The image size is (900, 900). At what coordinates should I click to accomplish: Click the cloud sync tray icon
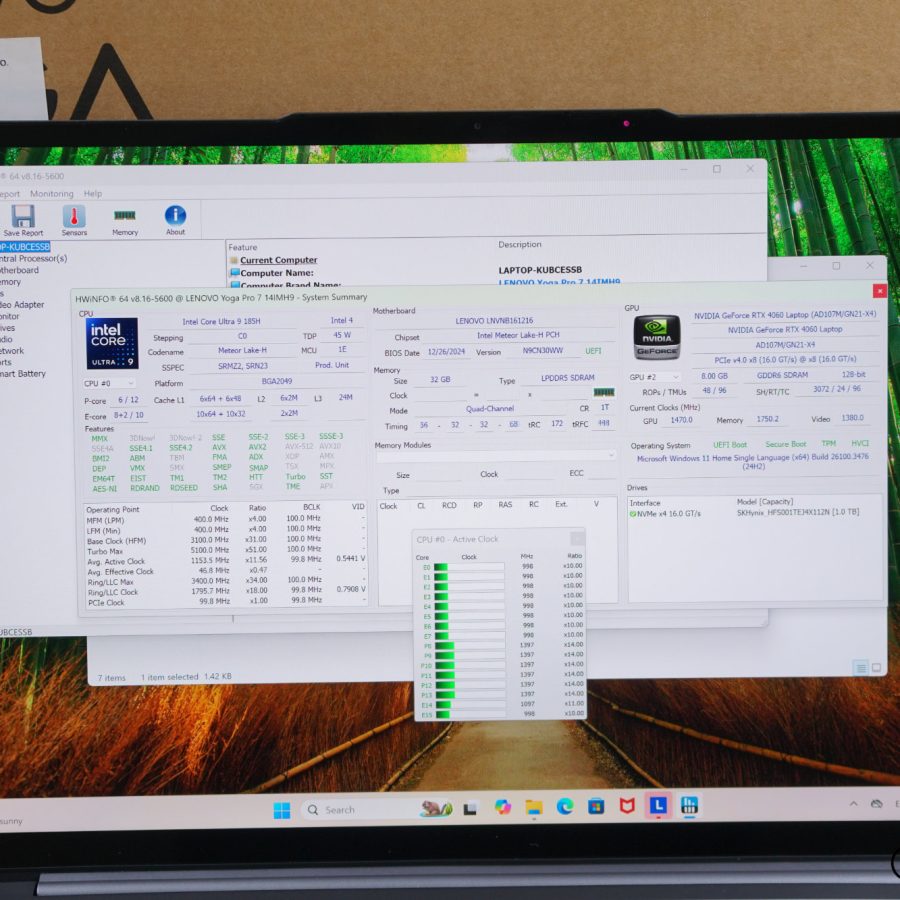[876, 804]
